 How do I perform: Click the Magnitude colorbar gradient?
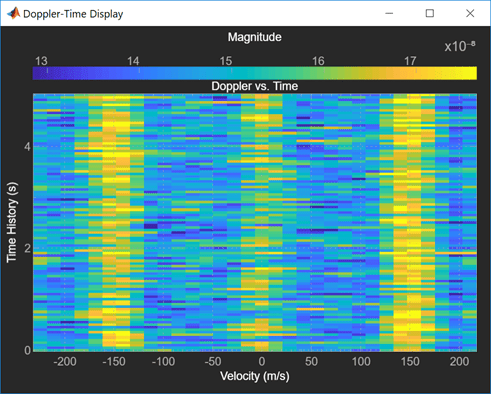coord(255,73)
